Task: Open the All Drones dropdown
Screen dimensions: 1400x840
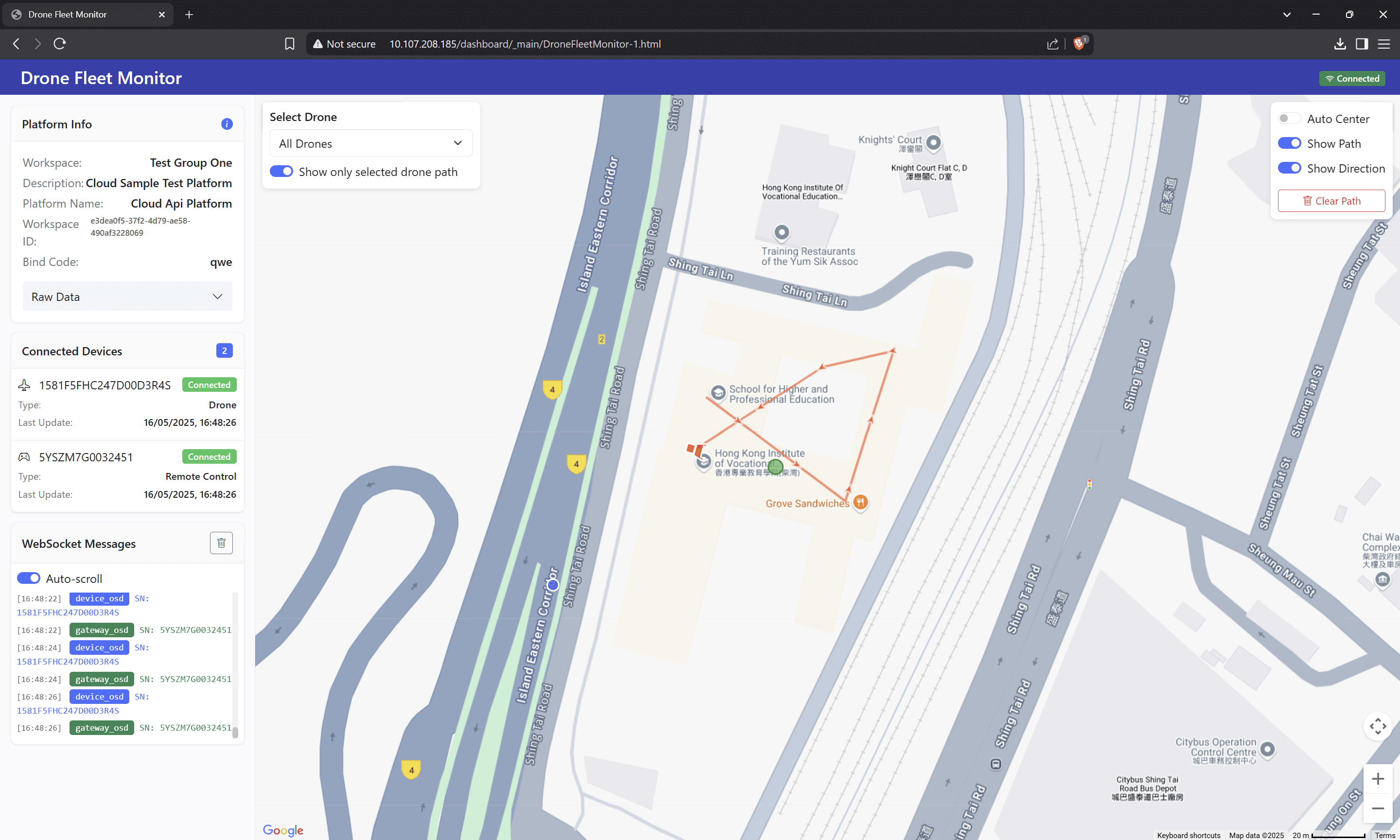Action: click(370, 143)
